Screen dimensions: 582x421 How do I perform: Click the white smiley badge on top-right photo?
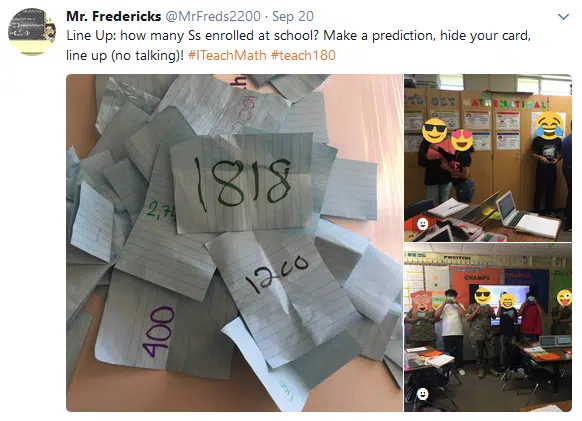[422, 224]
